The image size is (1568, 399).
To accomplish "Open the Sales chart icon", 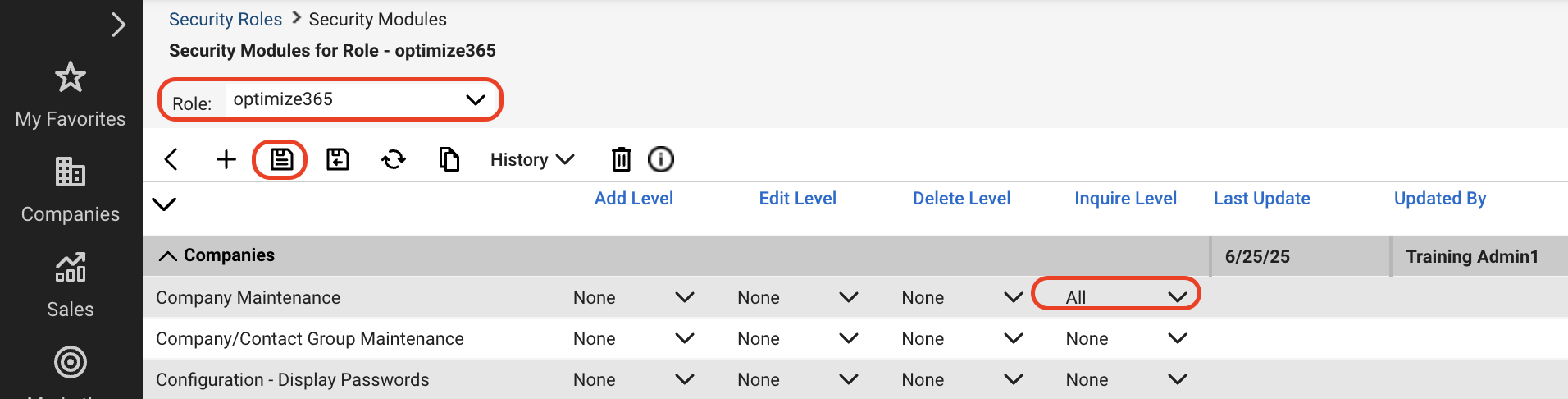I will [x=71, y=267].
